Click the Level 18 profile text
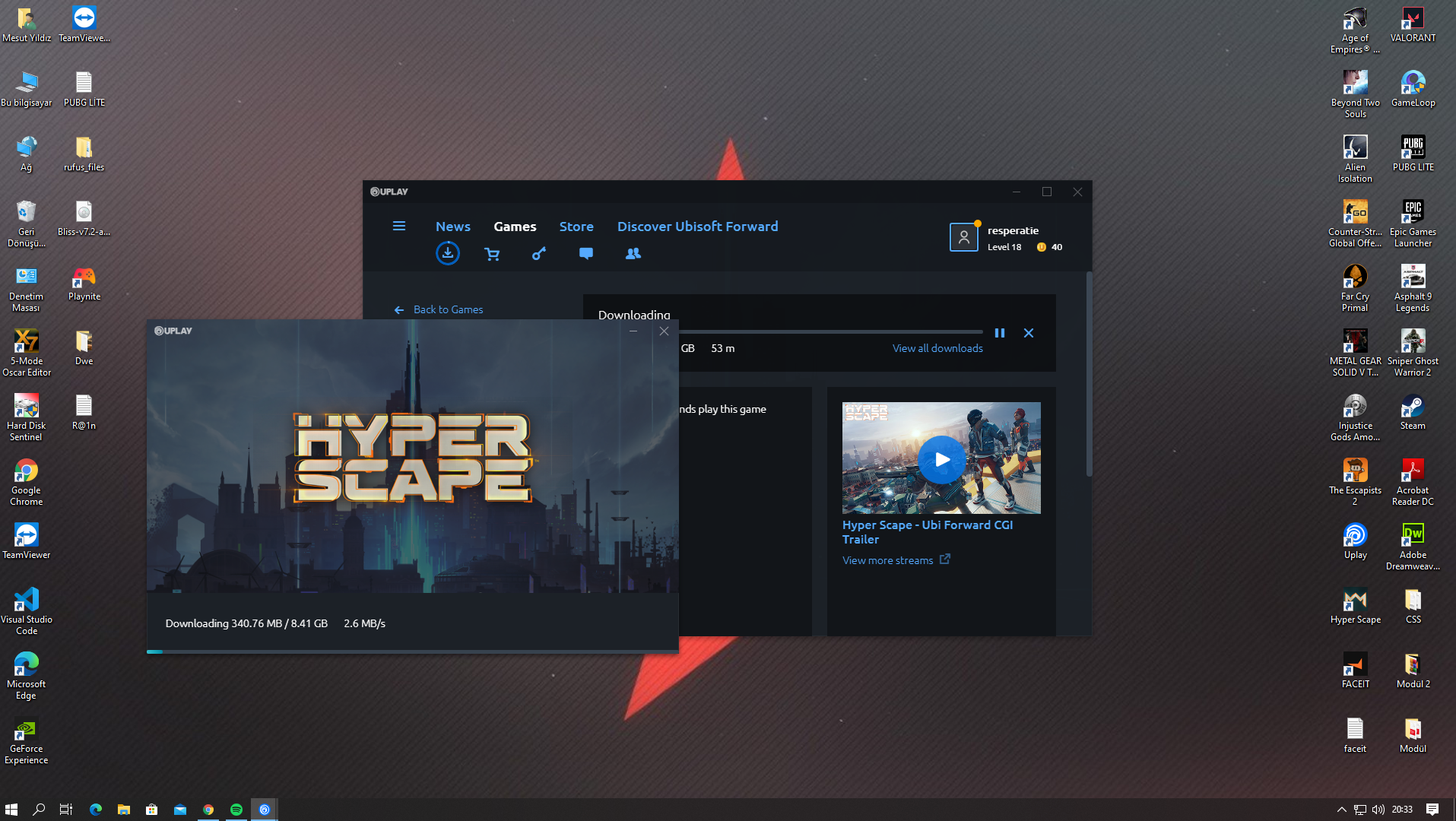This screenshot has height=821, width=1456. tap(1004, 247)
